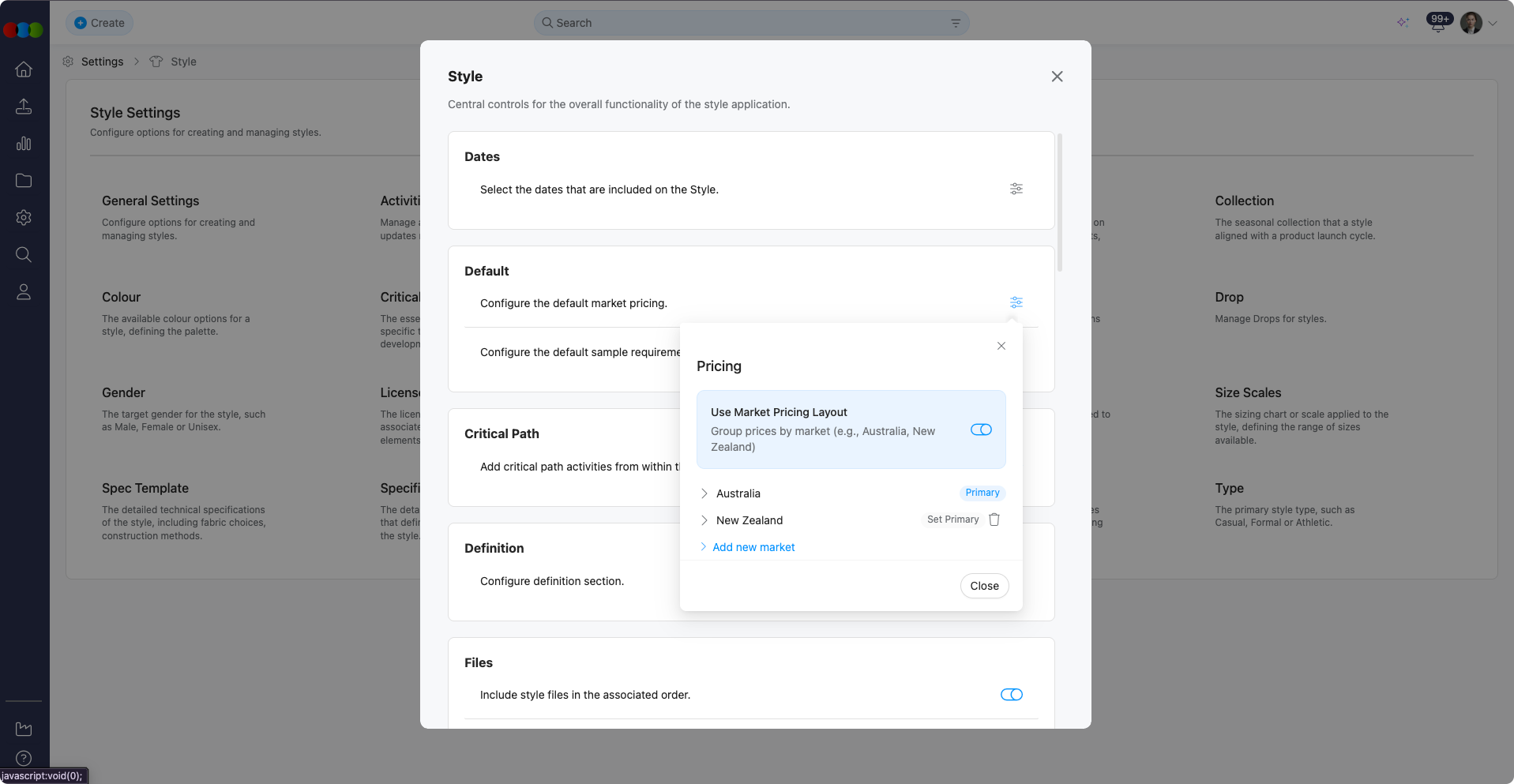Toggle Use Market Pricing Layout switch
1514x784 pixels.
click(981, 430)
